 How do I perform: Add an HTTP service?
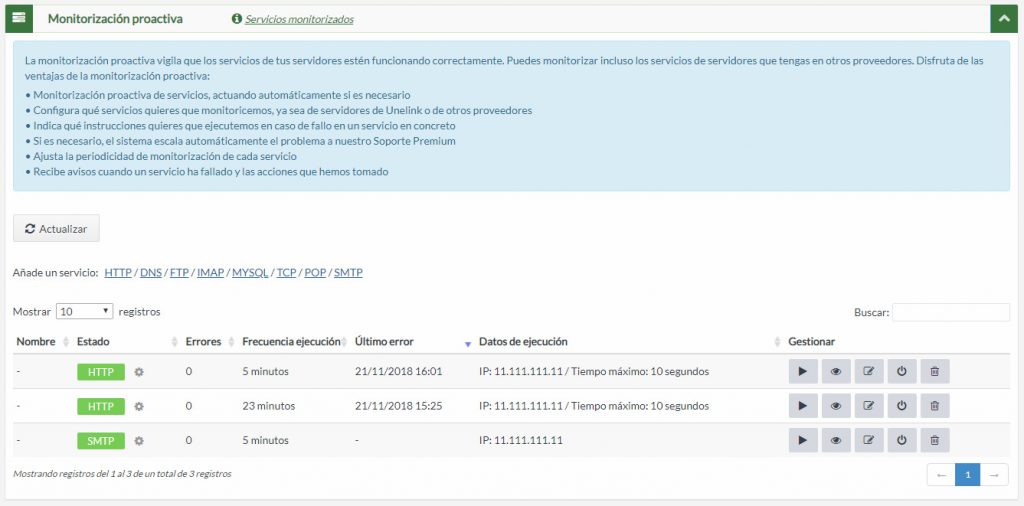coord(118,273)
